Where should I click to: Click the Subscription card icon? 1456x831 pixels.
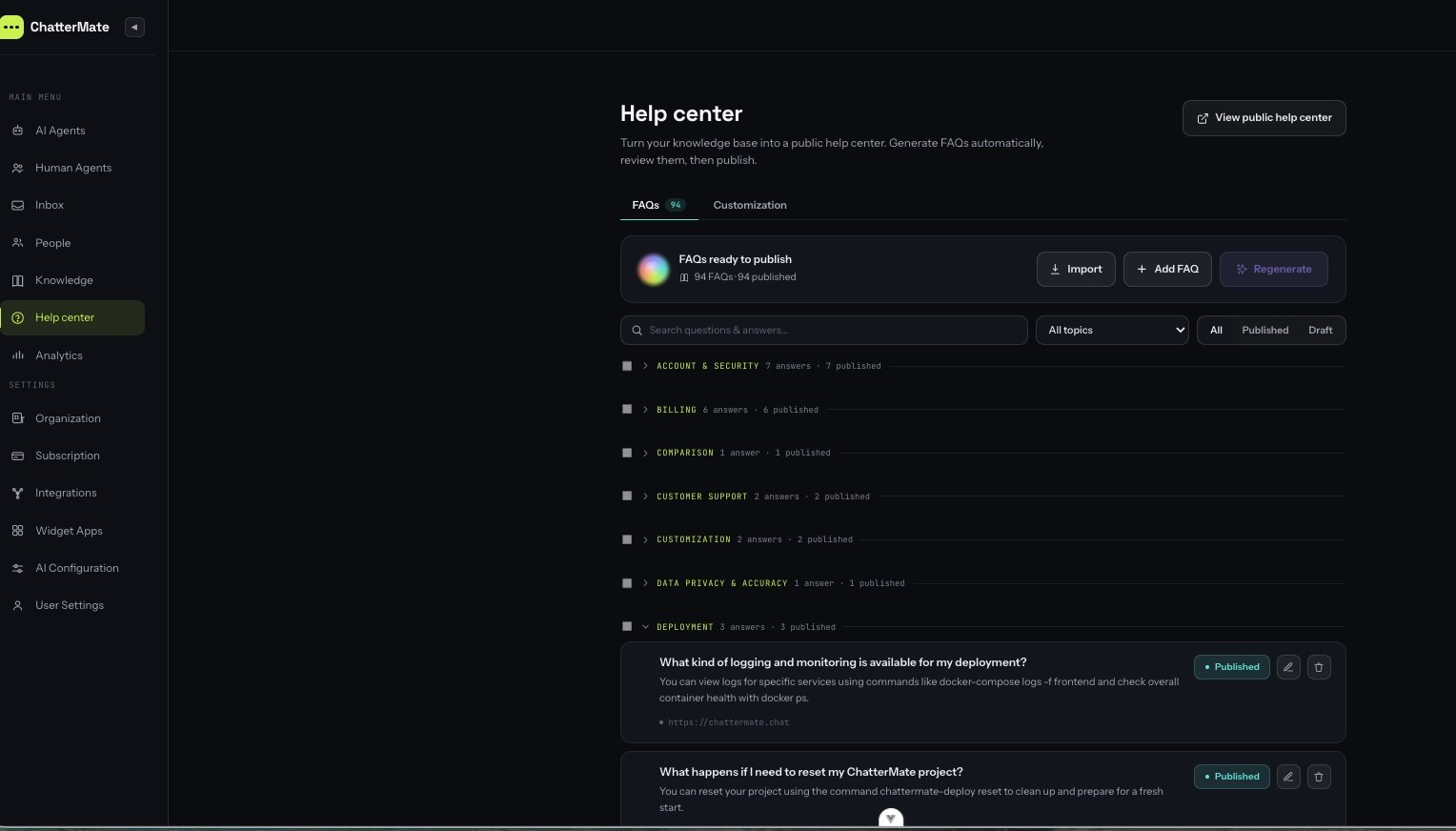[x=17, y=456]
